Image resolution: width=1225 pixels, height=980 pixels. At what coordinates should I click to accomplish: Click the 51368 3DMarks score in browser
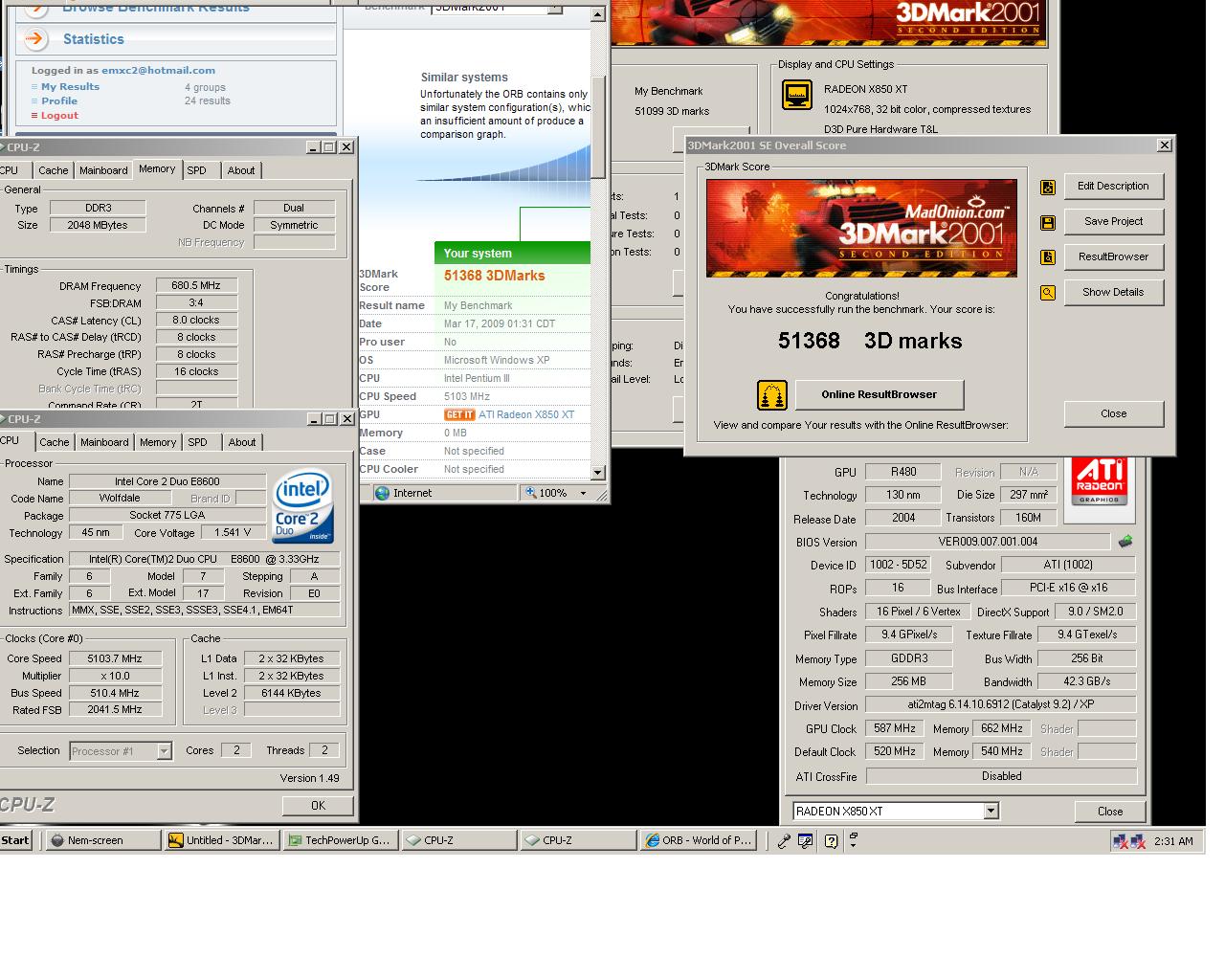[x=494, y=276]
